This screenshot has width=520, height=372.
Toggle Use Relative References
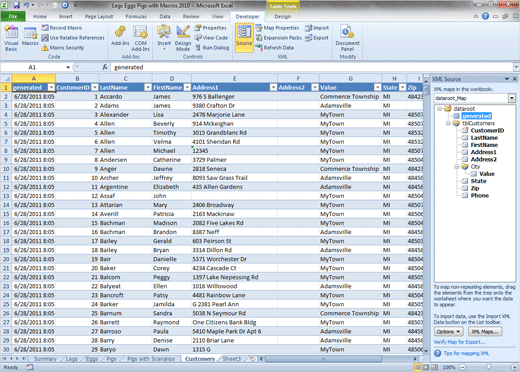click(x=73, y=38)
